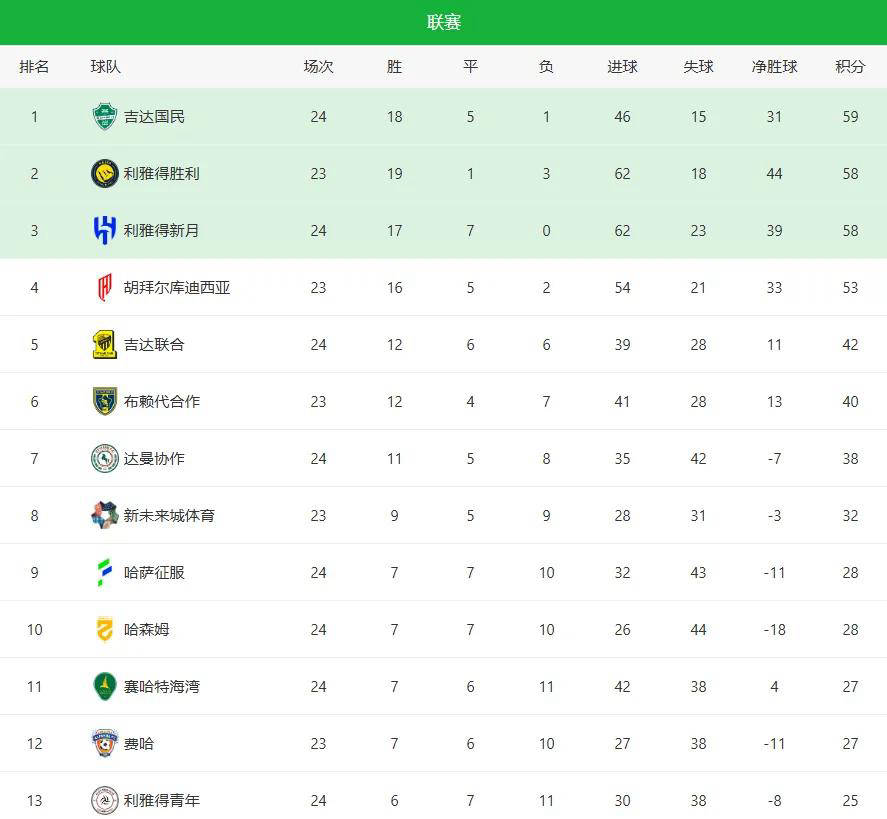Image resolution: width=887 pixels, height=819 pixels.
Task: Open the 达曼协作 team name link
Action: [x=154, y=459]
